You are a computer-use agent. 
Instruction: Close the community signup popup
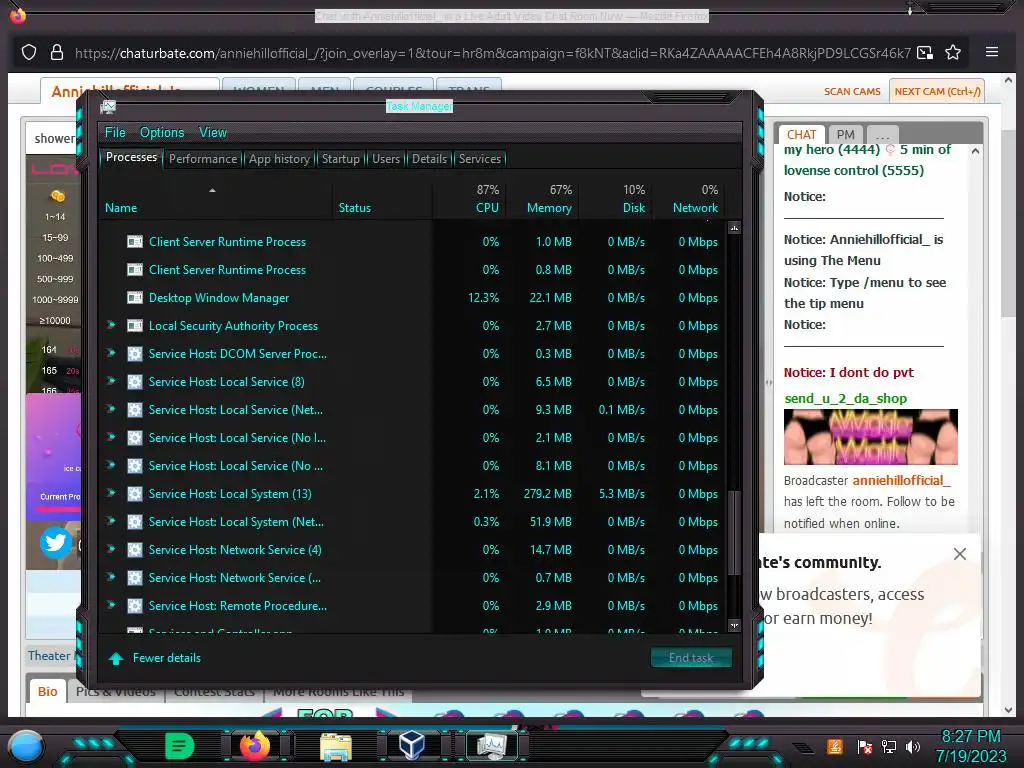959,554
